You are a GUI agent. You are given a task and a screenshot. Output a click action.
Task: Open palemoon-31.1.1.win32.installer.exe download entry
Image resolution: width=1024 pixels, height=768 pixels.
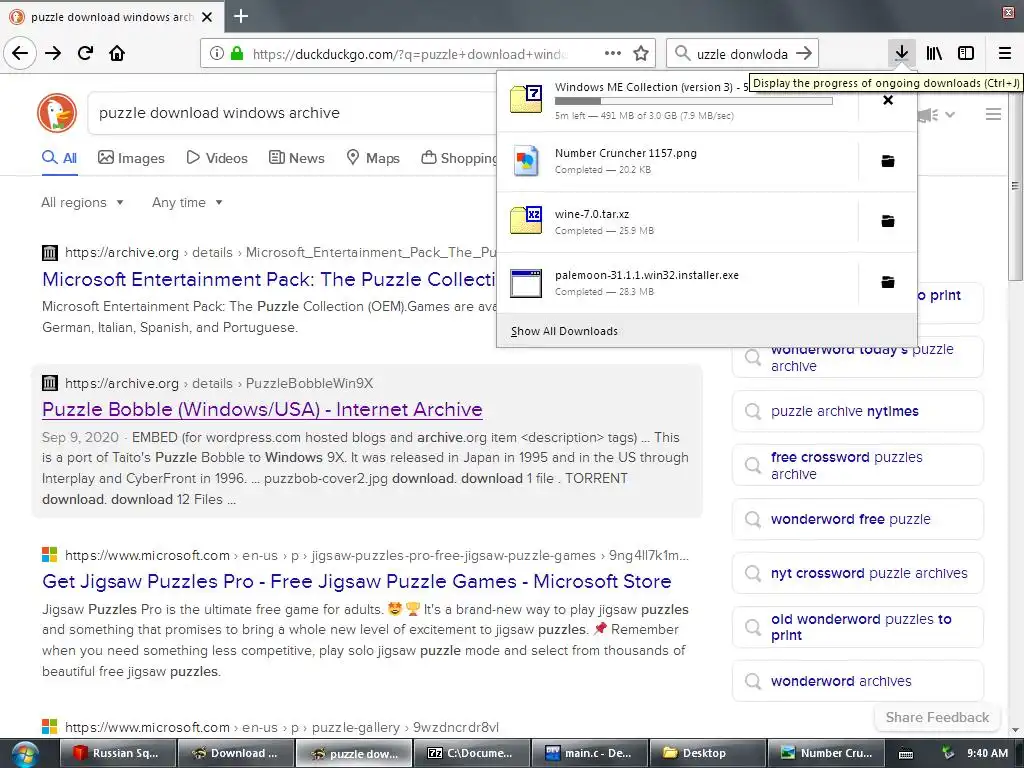[x=677, y=282]
